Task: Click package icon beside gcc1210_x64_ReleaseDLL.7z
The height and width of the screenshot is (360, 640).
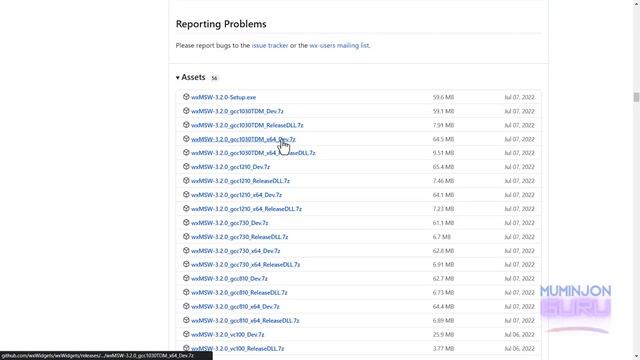Action: pos(186,209)
